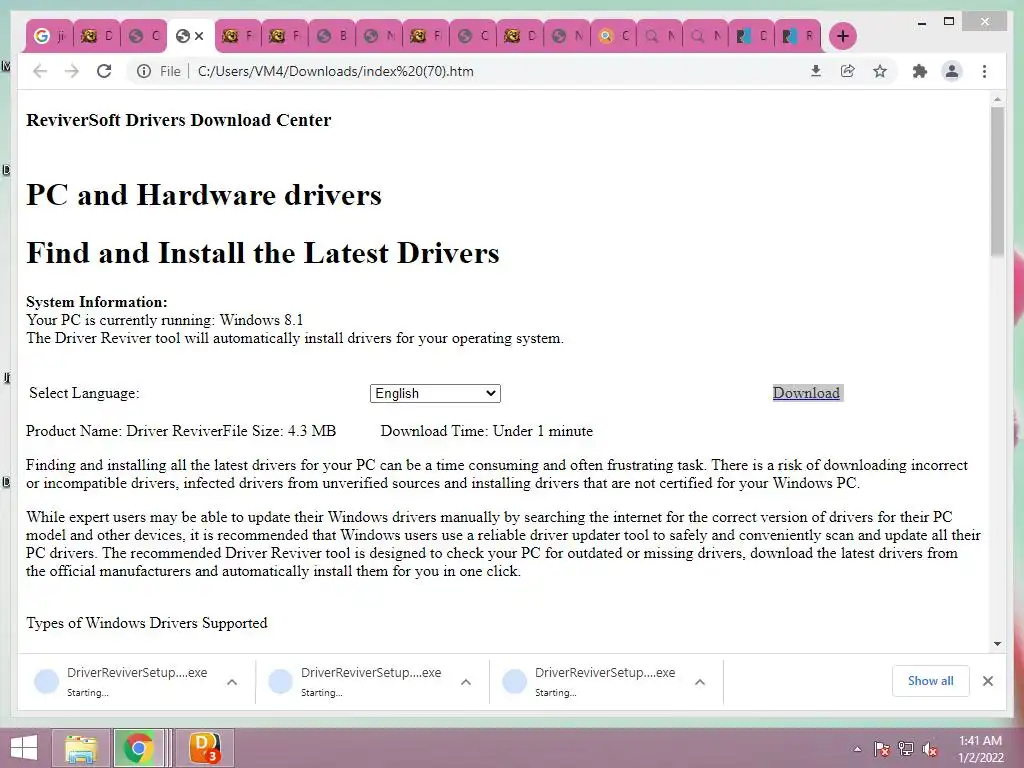Reload the current page
This screenshot has height=768, width=1024.
[x=104, y=71]
